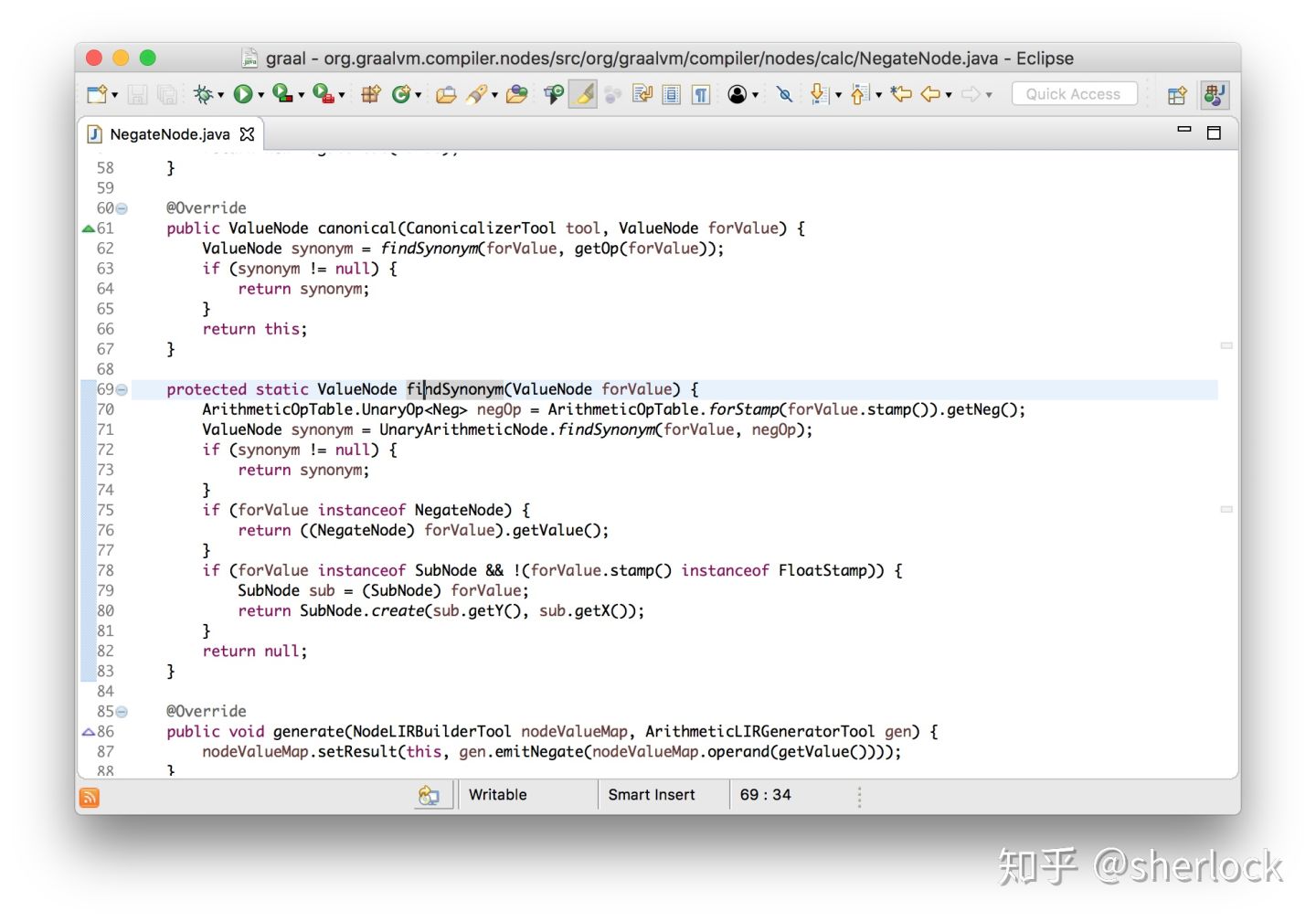The image size is (1316, 922).
Task: Click the New Java Package icon
Action: [371, 94]
